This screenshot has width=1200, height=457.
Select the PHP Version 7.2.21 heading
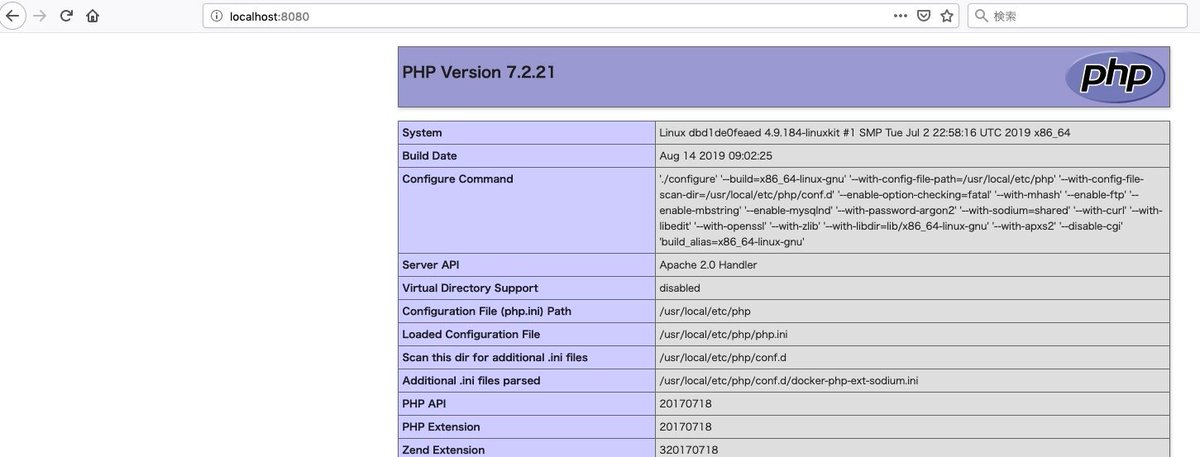[478, 73]
